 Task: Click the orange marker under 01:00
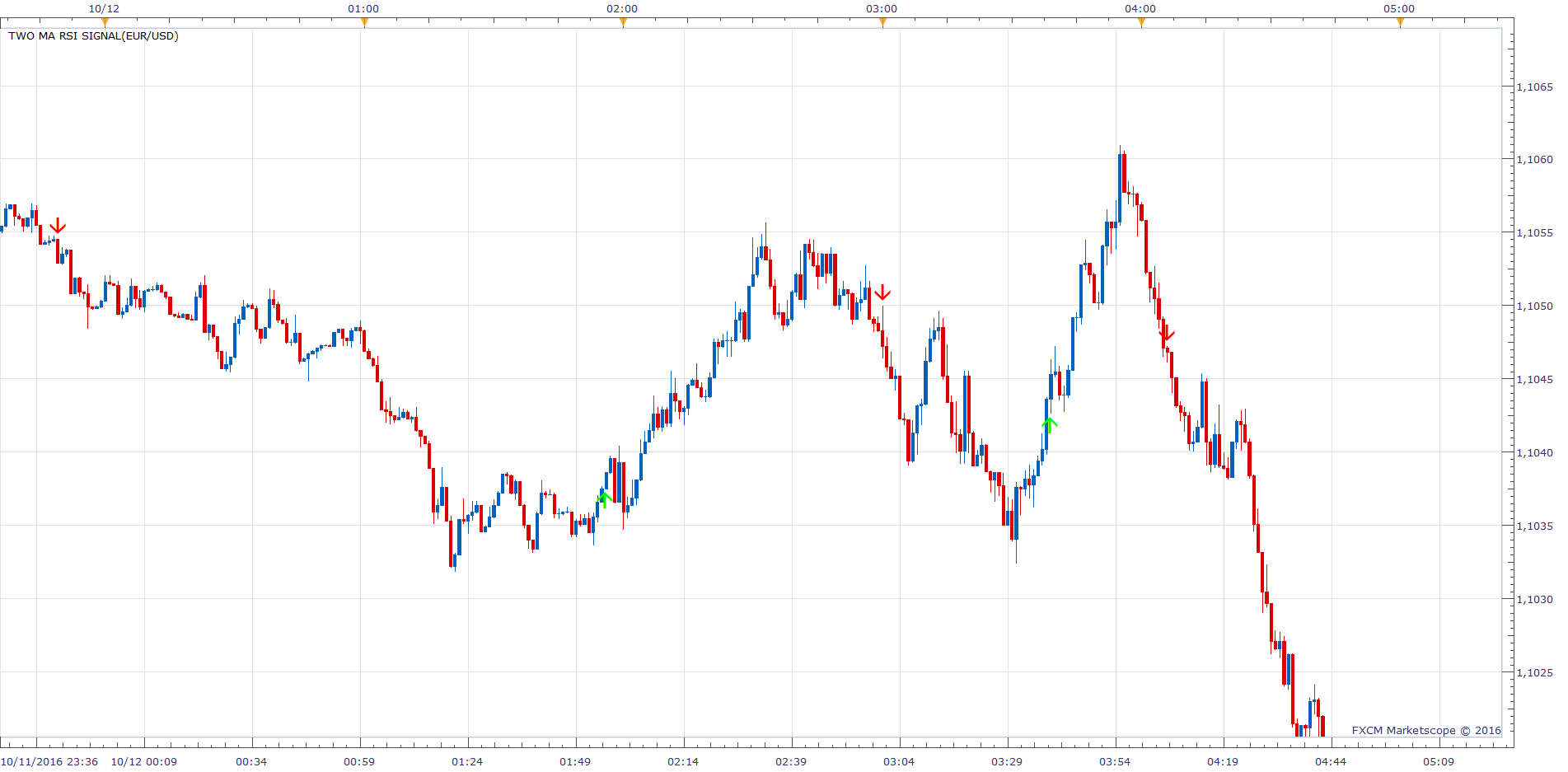[x=364, y=22]
